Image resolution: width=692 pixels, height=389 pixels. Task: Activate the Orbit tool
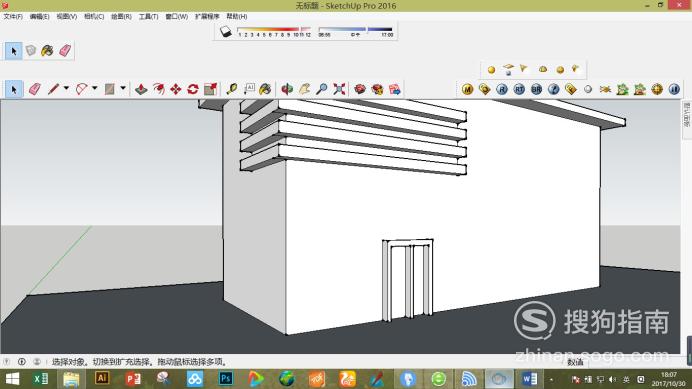point(287,89)
